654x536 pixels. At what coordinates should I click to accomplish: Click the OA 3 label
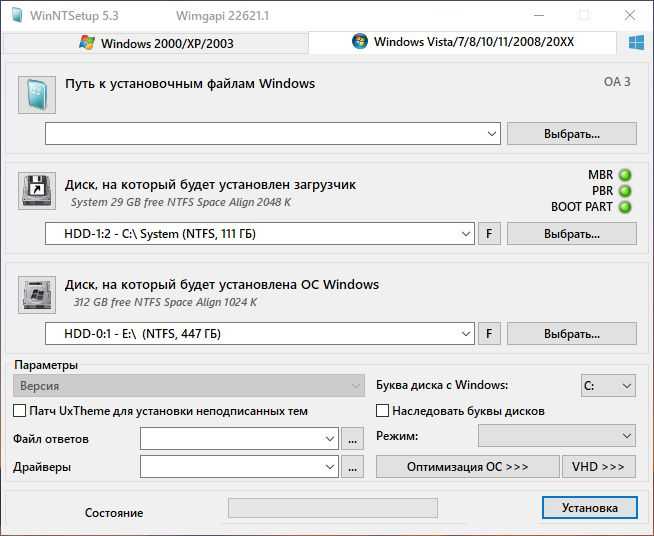pyautogui.click(x=617, y=82)
